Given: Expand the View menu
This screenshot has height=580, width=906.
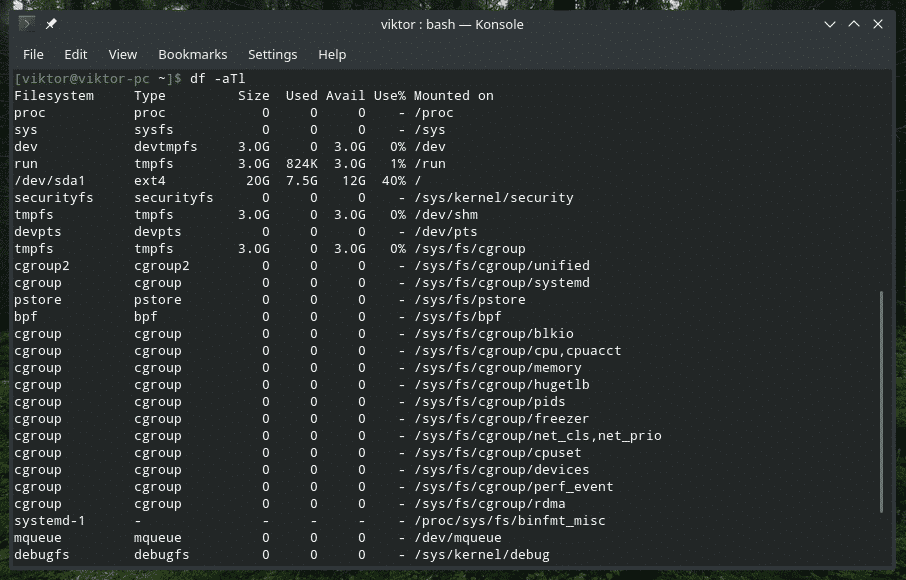Looking at the screenshot, I should tap(122, 54).
